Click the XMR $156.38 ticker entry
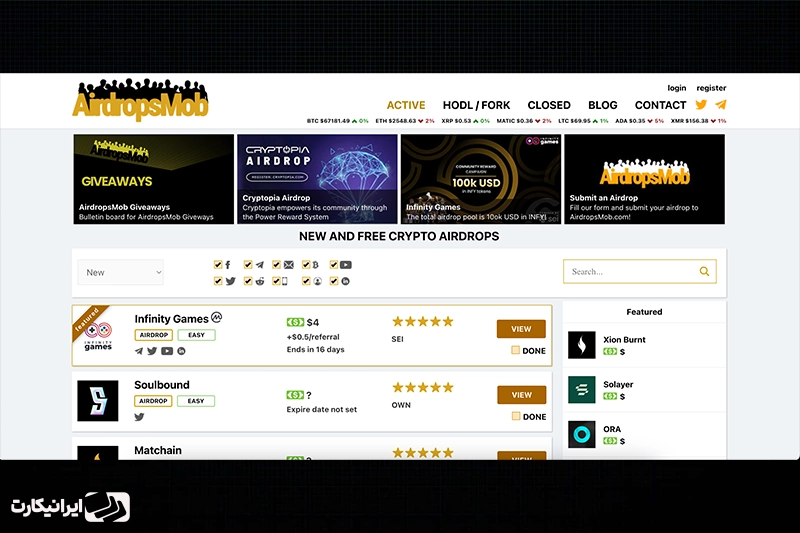 pos(698,121)
